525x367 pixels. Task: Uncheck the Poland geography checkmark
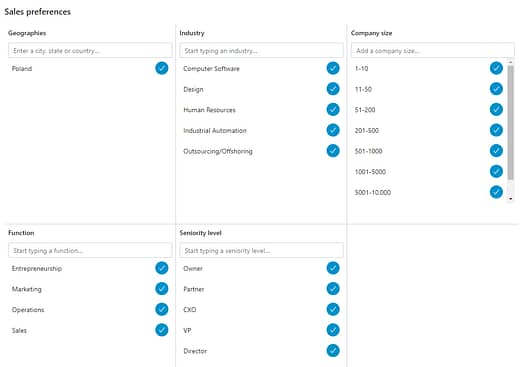tap(162, 68)
